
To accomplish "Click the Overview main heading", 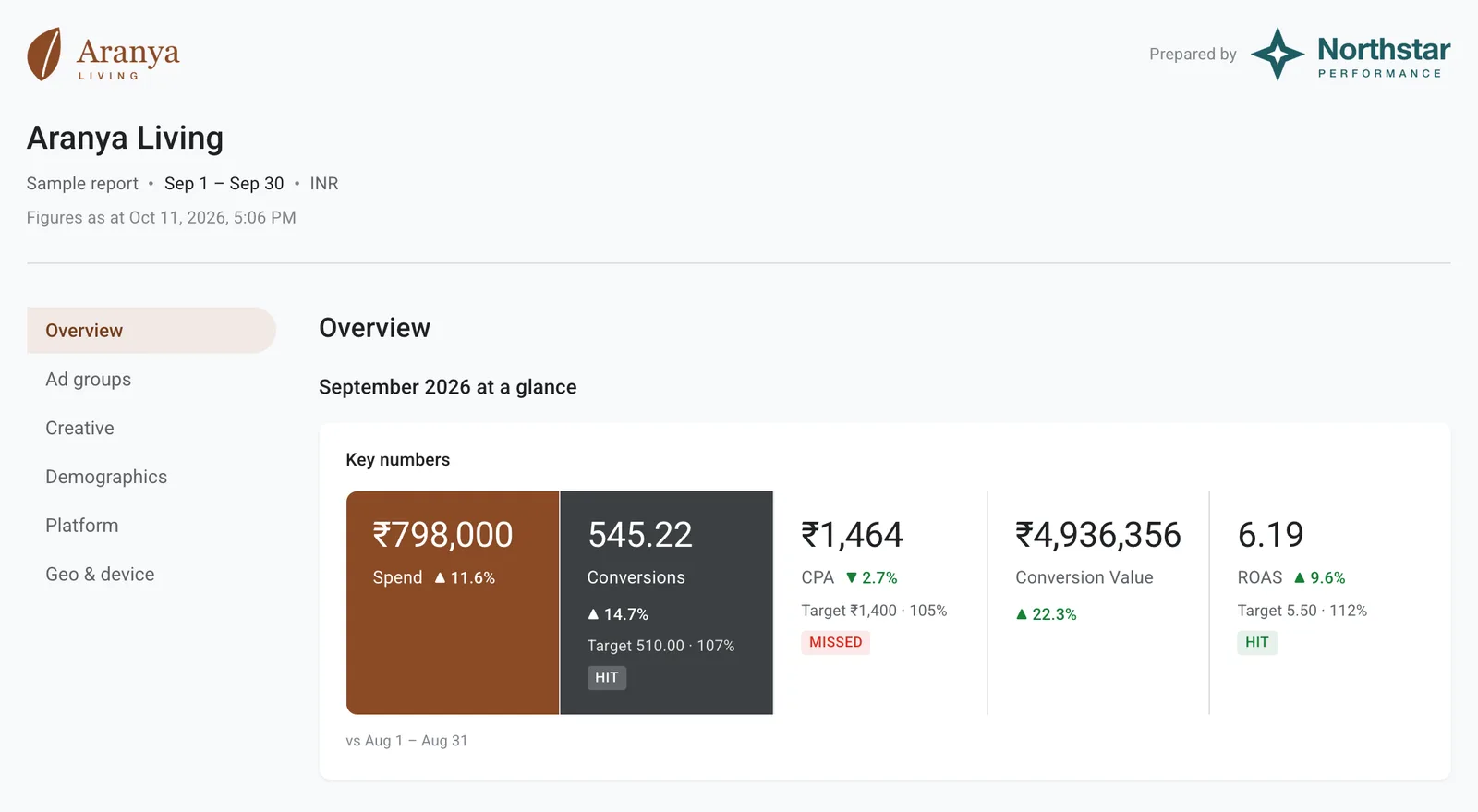I will tap(375, 328).
